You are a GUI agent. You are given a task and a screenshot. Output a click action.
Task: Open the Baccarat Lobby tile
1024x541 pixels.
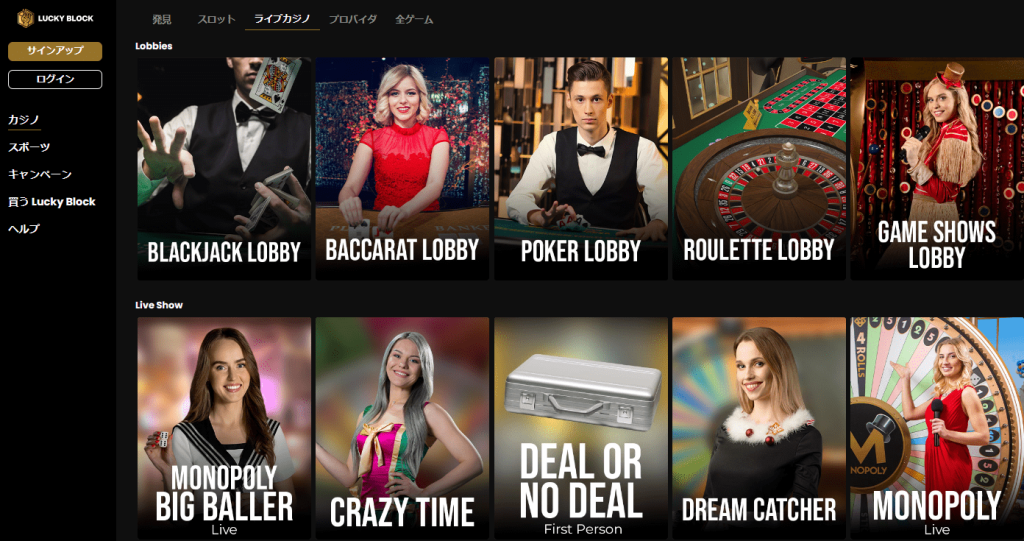[402, 169]
